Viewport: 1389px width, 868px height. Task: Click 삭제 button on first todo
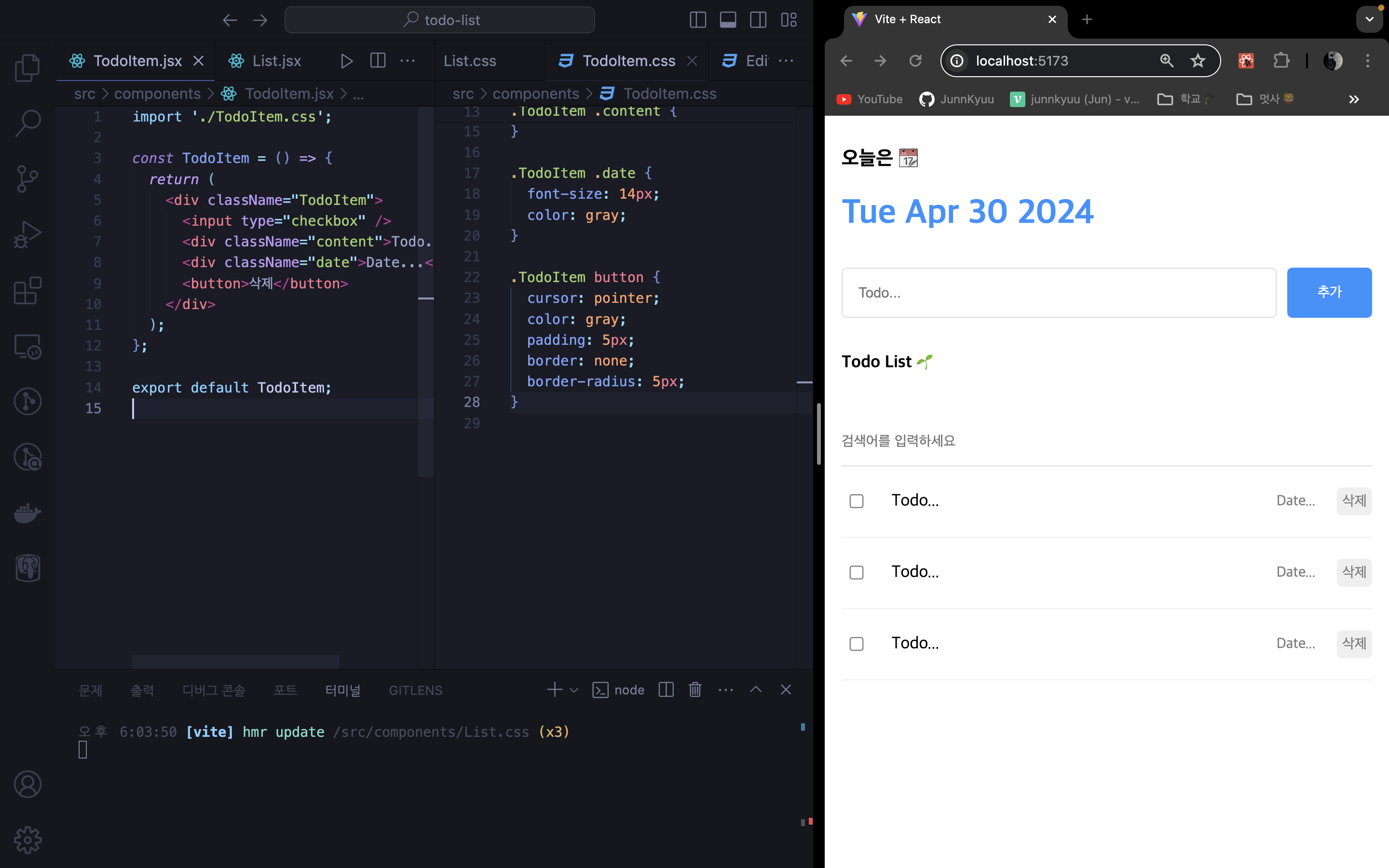(x=1353, y=501)
